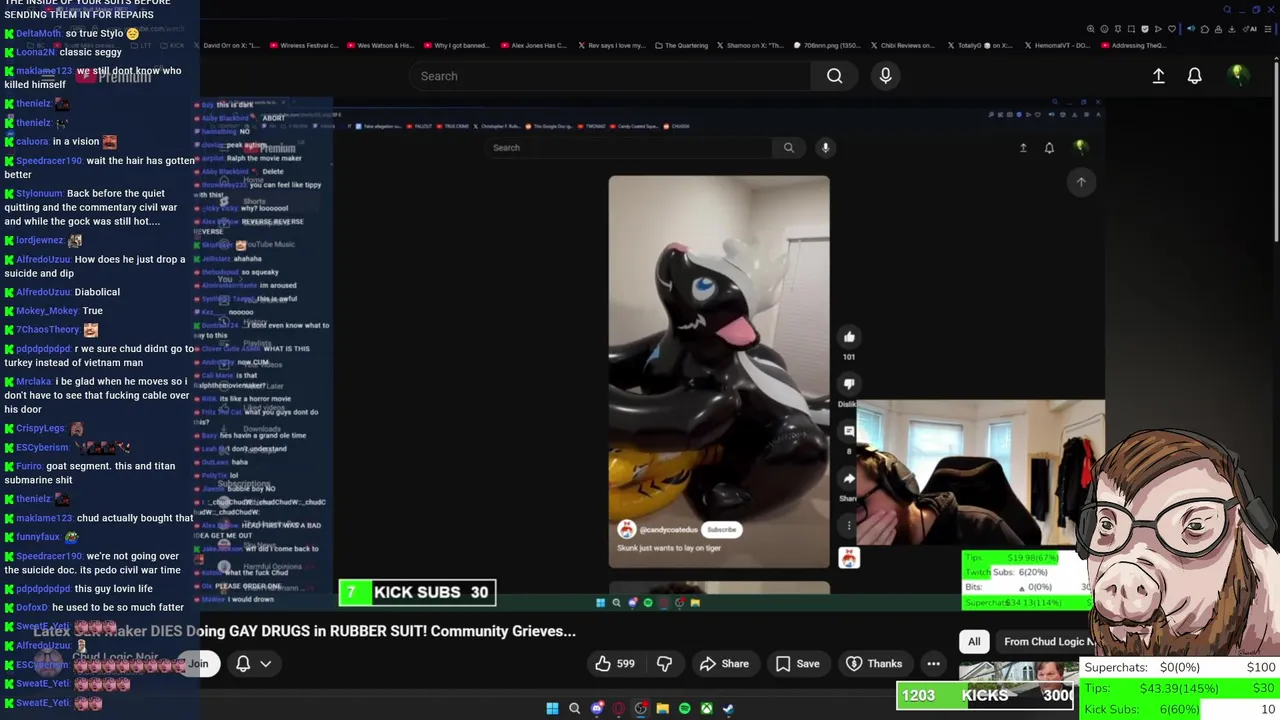
Task: Click into the main YouTube Search field
Action: tap(610, 76)
